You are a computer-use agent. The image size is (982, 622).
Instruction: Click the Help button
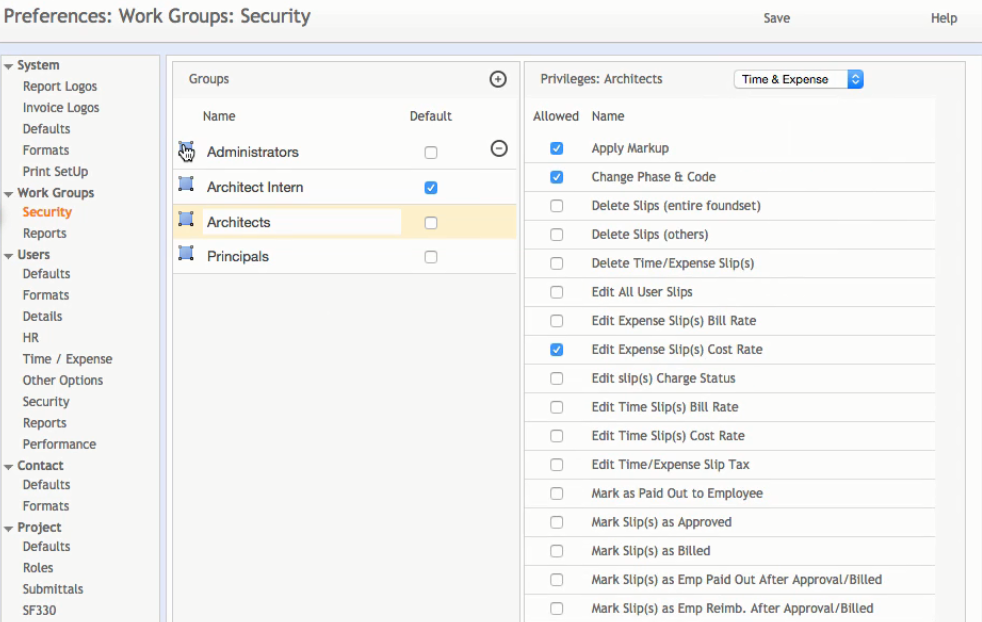pos(943,18)
